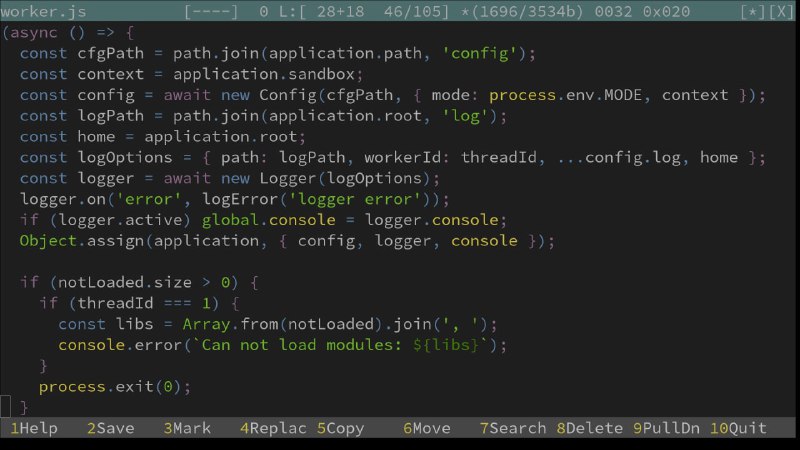This screenshot has height=450, width=800.
Task: Click the worker.js file name in header
Action: [x=43, y=11]
